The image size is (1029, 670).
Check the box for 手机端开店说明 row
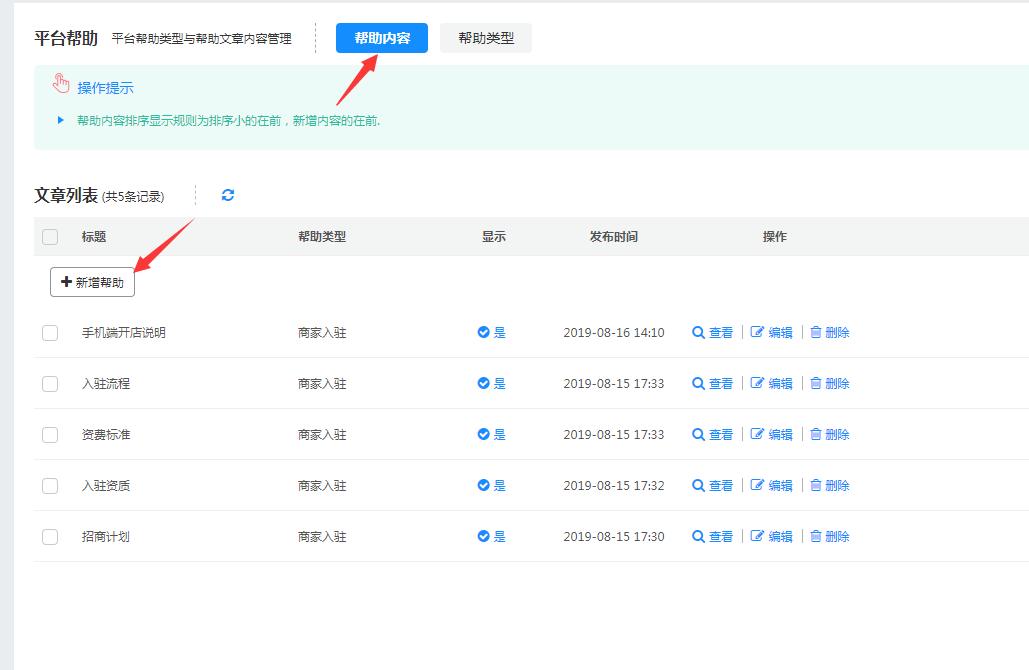click(x=50, y=333)
